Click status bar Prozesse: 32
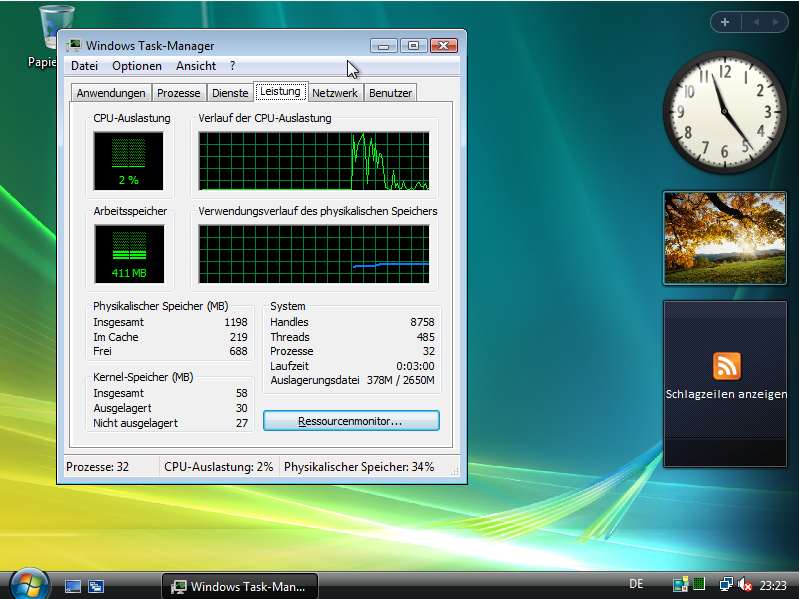Image resolution: width=799 pixels, height=599 pixels. pyautogui.click(x=97, y=467)
